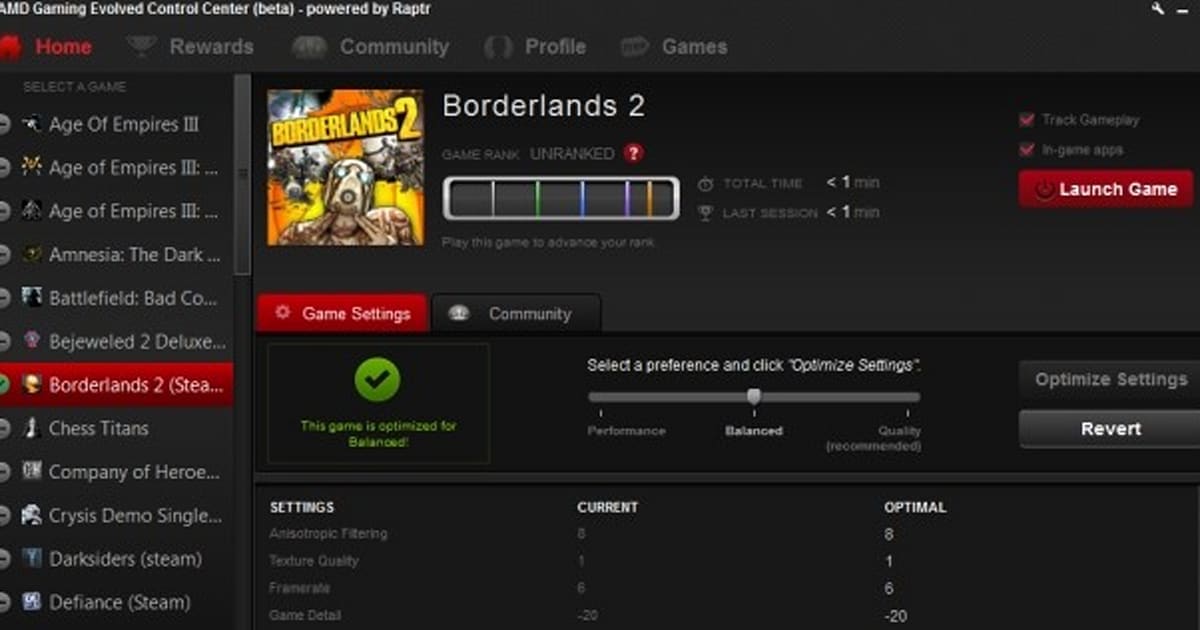This screenshot has height=630, width=1200.
Task: Switch to the Games tab
Action: (674, 47)
